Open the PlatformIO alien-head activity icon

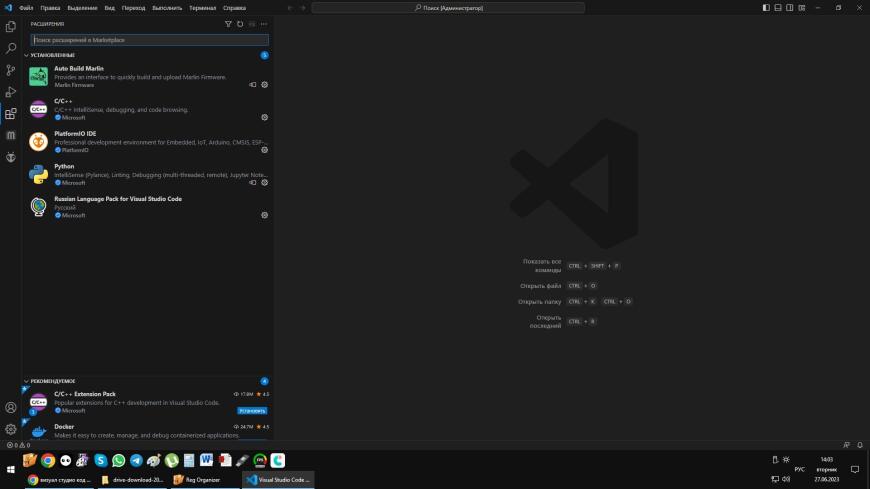click(x=11, y=157)
